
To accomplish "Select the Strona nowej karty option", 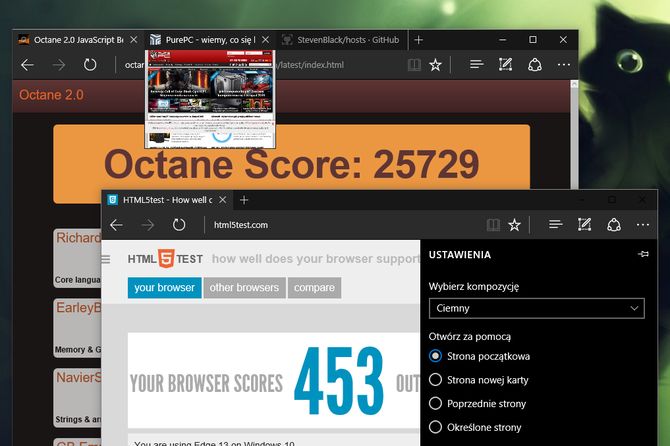I will (479, 380).
